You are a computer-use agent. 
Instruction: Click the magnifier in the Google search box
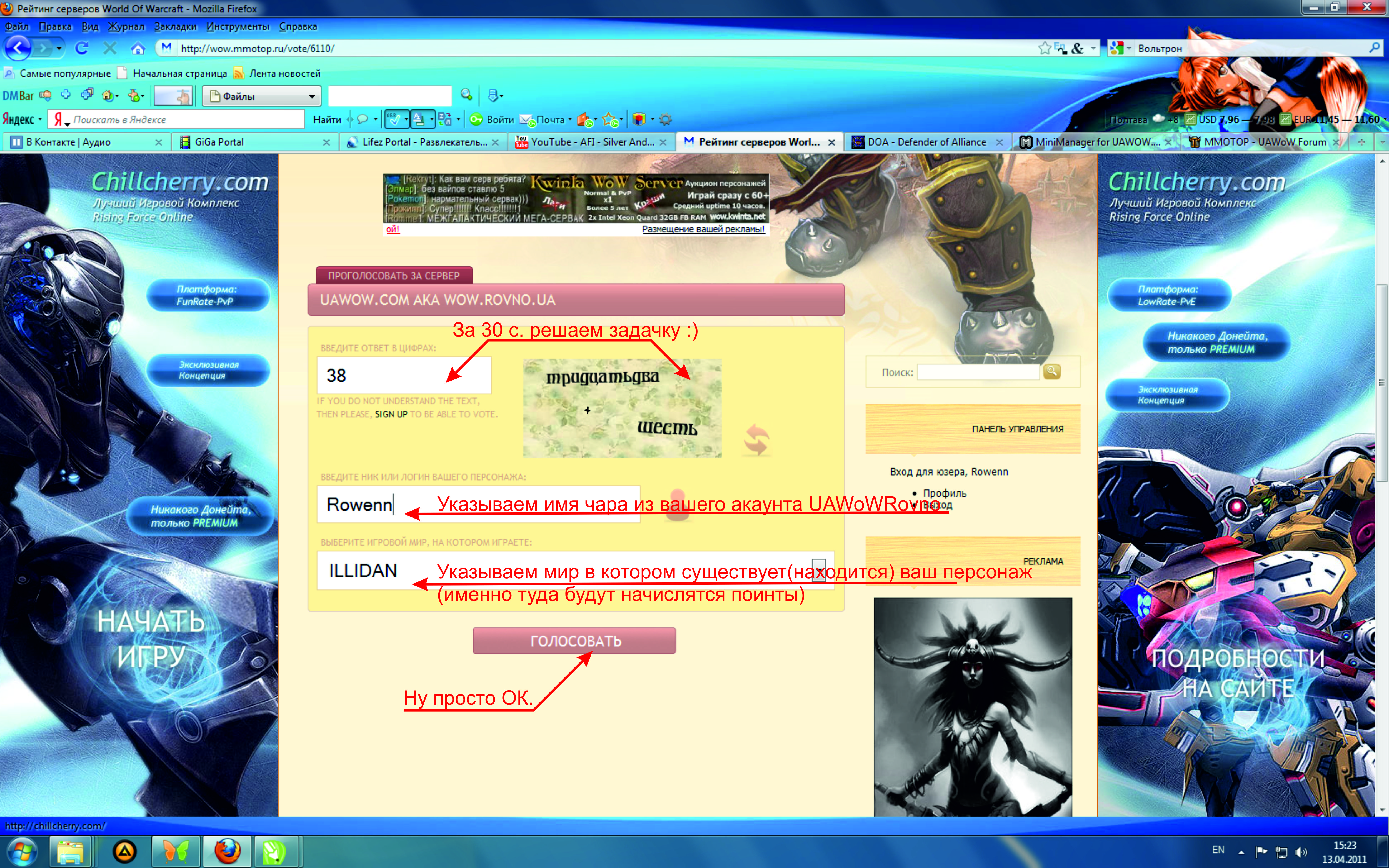1374,48
